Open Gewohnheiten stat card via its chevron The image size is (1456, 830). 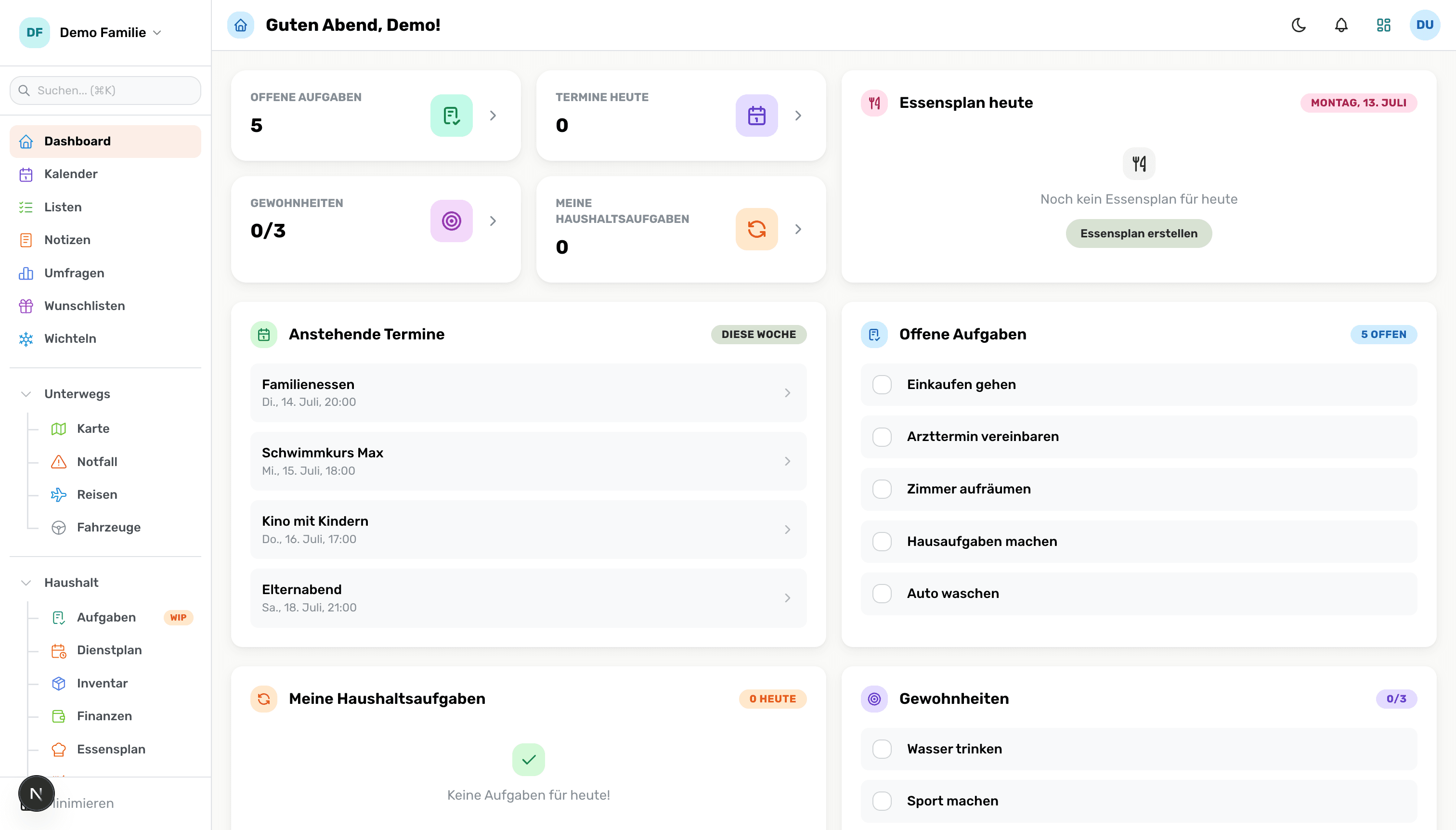(x=493, y=220)
